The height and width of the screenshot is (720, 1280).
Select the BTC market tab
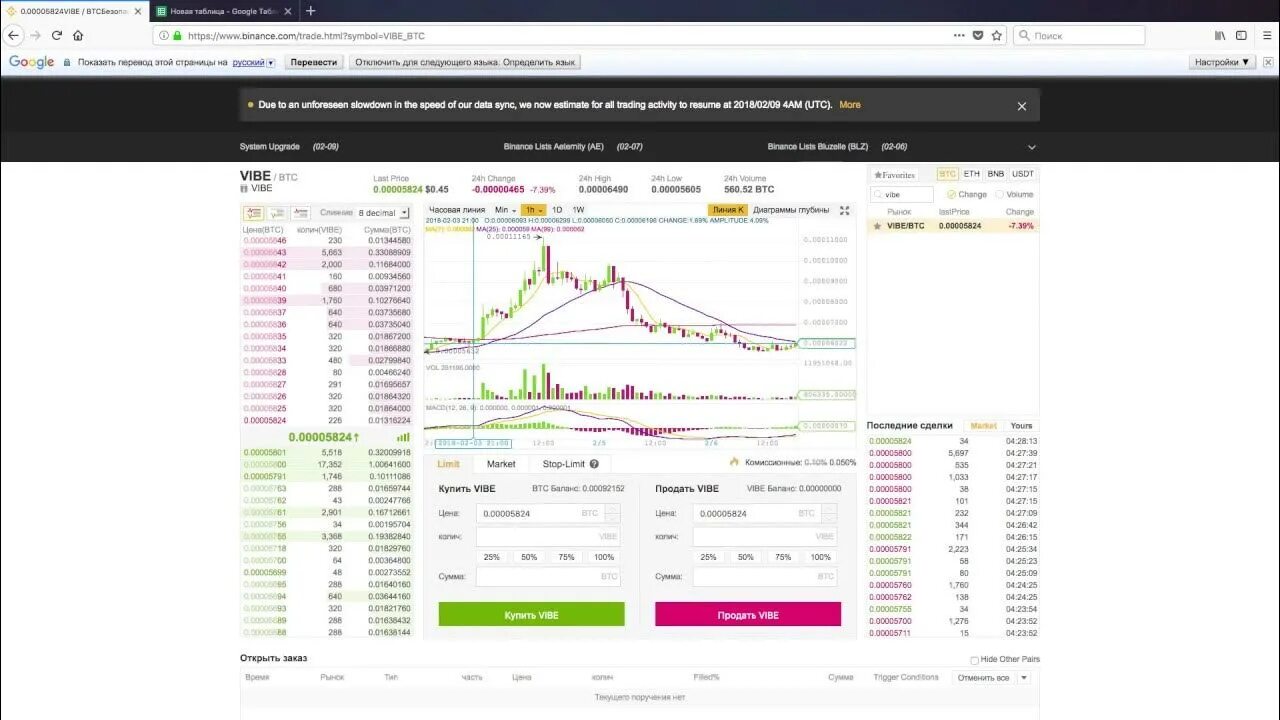tap(947, 174)
